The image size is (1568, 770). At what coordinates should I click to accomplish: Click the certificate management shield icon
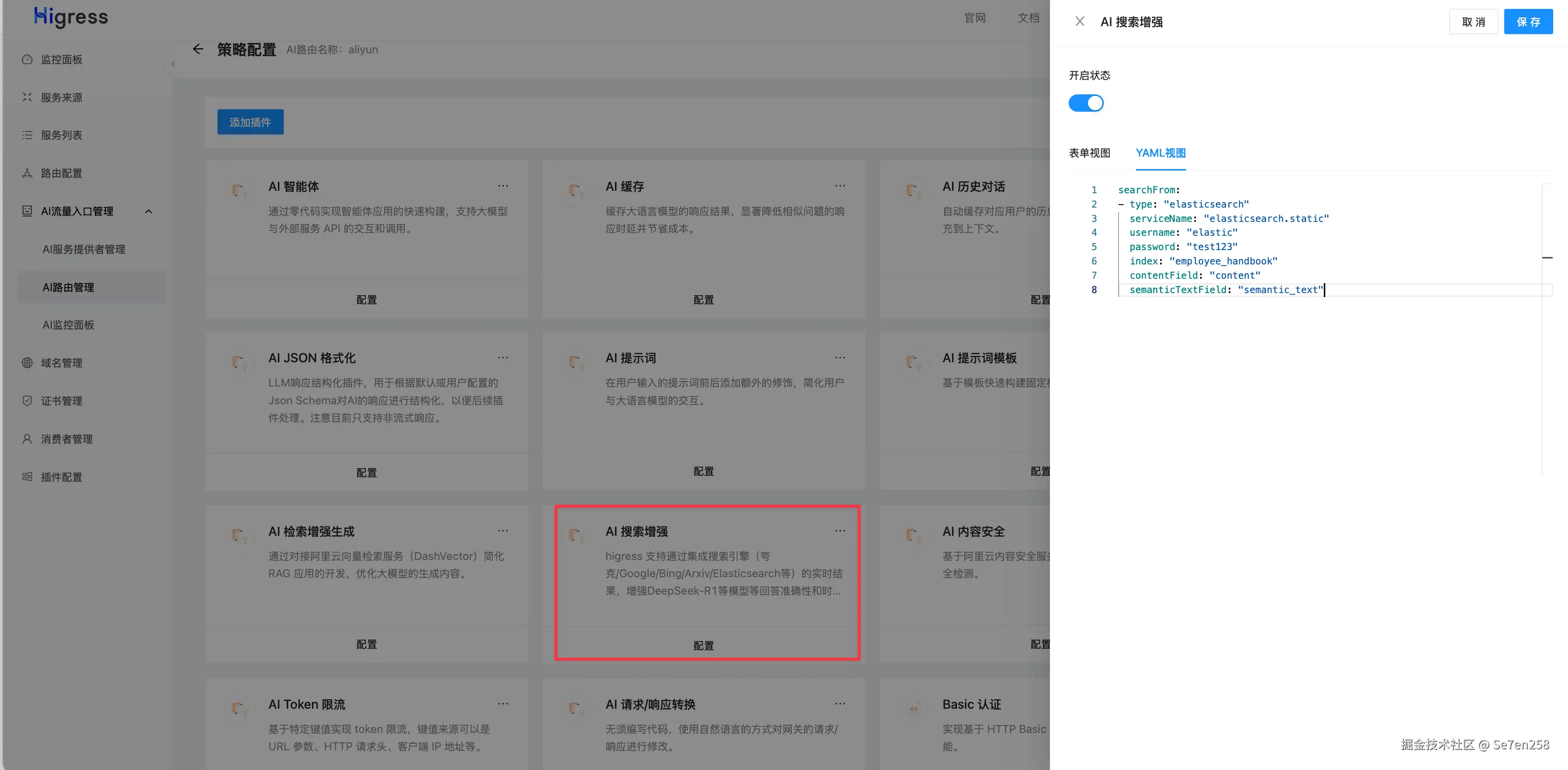27,401
